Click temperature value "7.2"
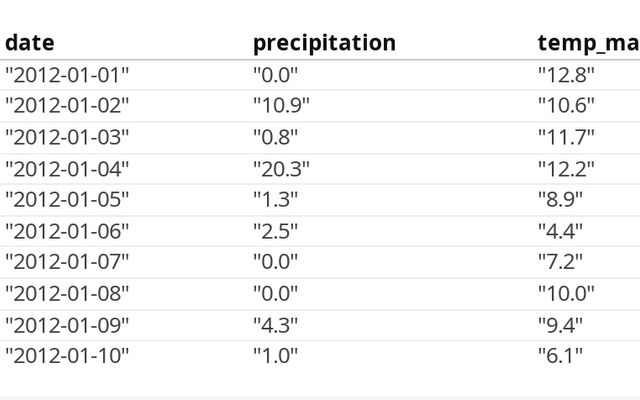640x400 pixels. pos(560,262)
